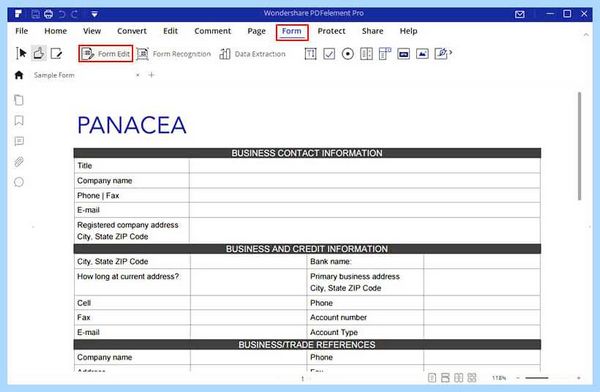Open a new tab with plus
The height and width of the screenshot is (392, 600).
[x=152, y=75]
